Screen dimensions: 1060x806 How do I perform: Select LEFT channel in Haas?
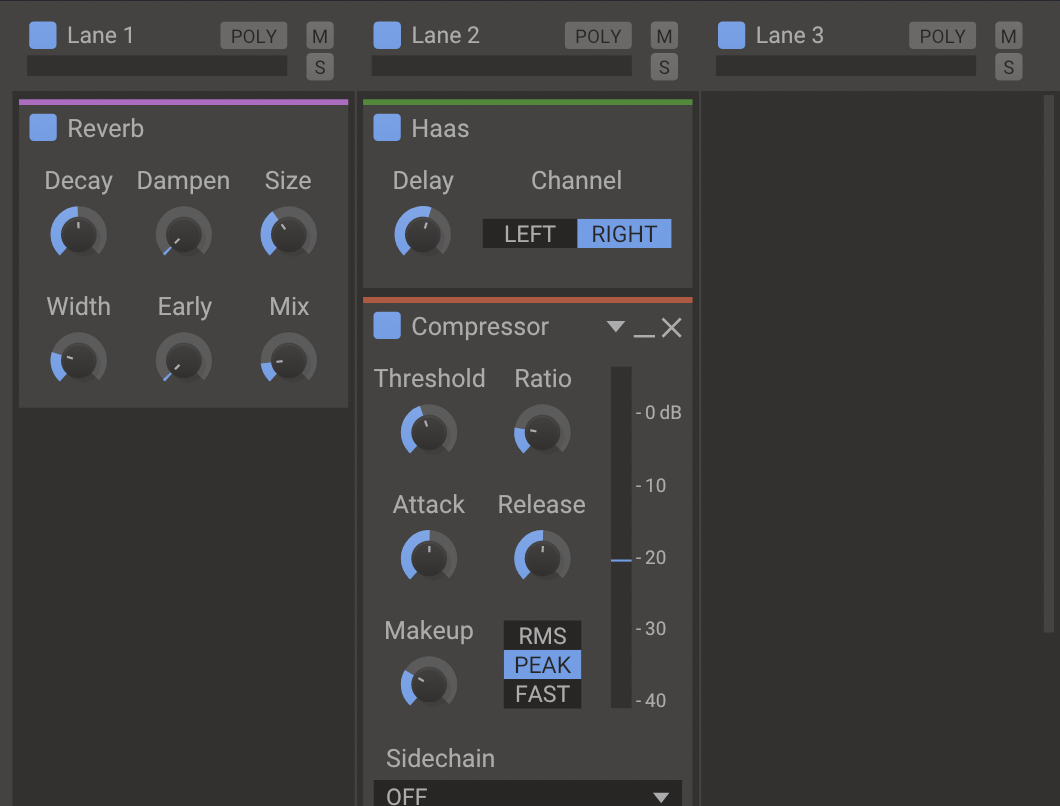point(530,233)
